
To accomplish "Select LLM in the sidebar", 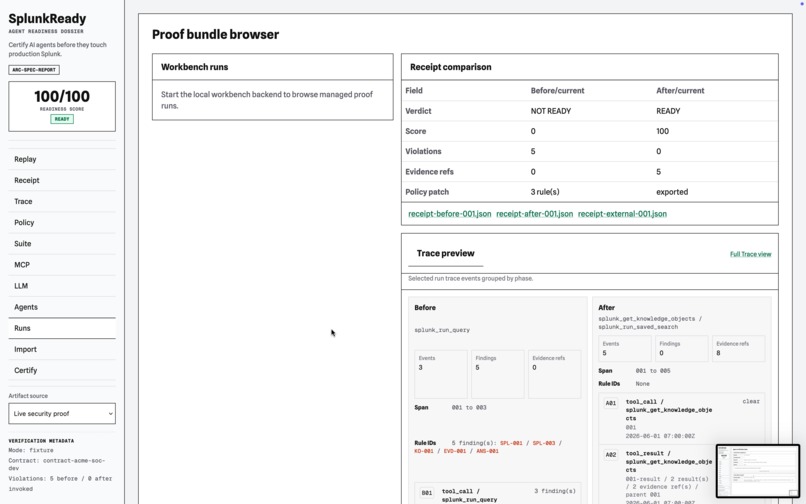I will coord(62,285).
